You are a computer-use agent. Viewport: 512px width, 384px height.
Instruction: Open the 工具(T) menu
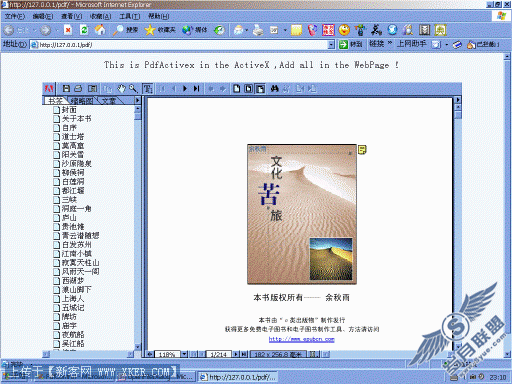click(x=130, y=16)
